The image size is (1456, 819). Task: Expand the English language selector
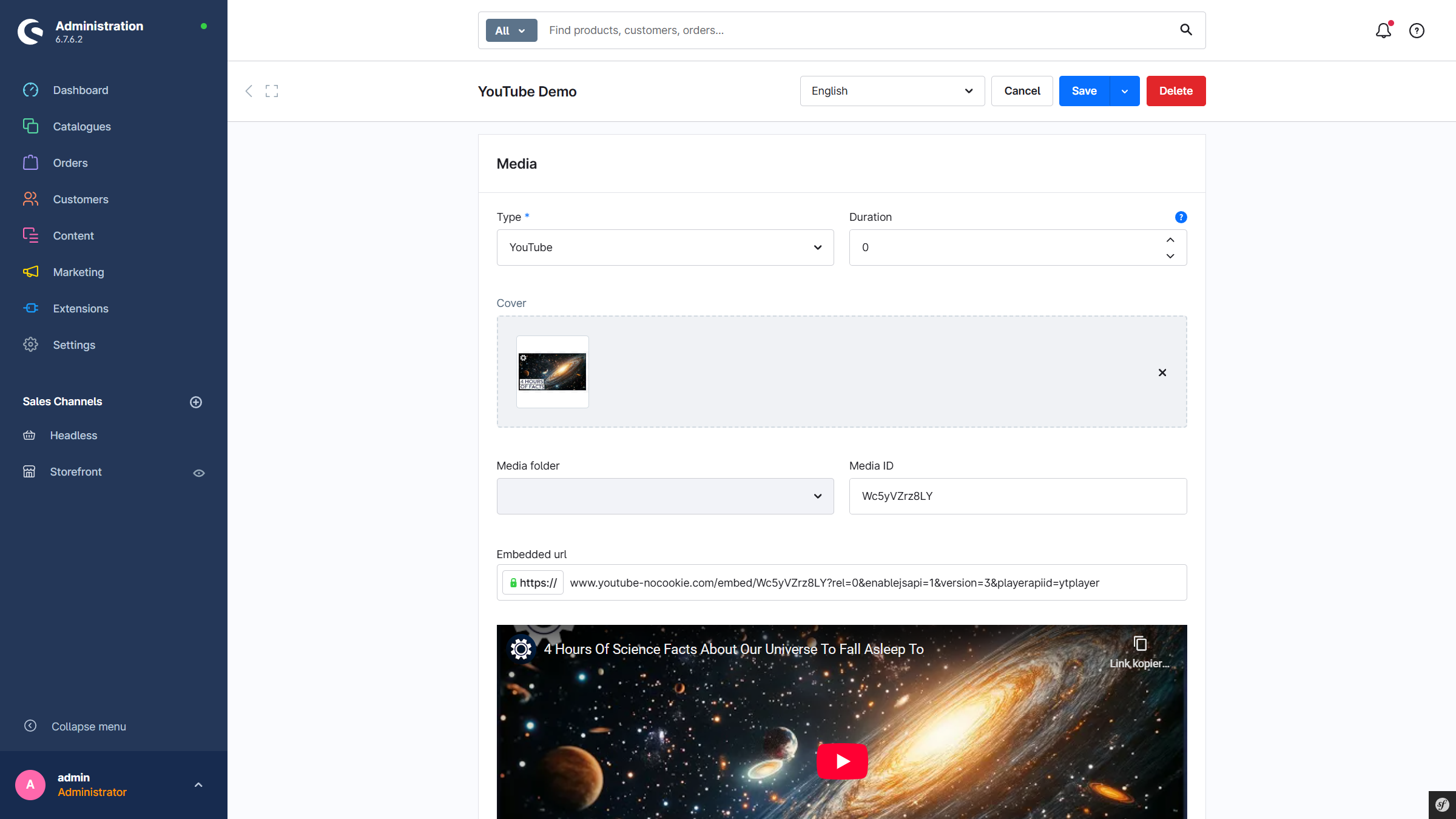pyautogui.click(x=892, y=91)
